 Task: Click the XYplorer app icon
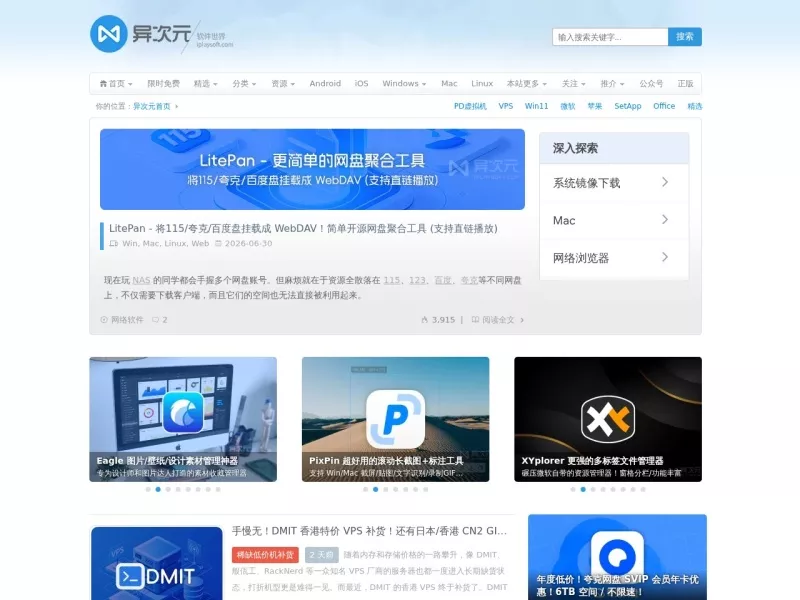[x=608, y=419]
